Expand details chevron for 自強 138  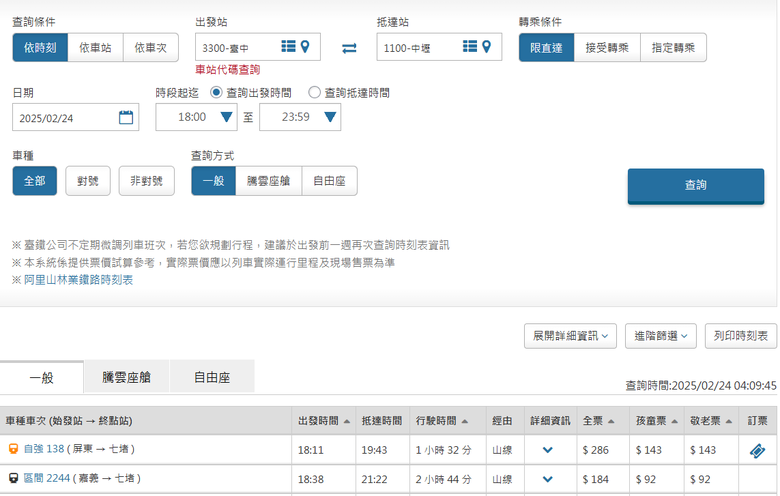(548, 450)
